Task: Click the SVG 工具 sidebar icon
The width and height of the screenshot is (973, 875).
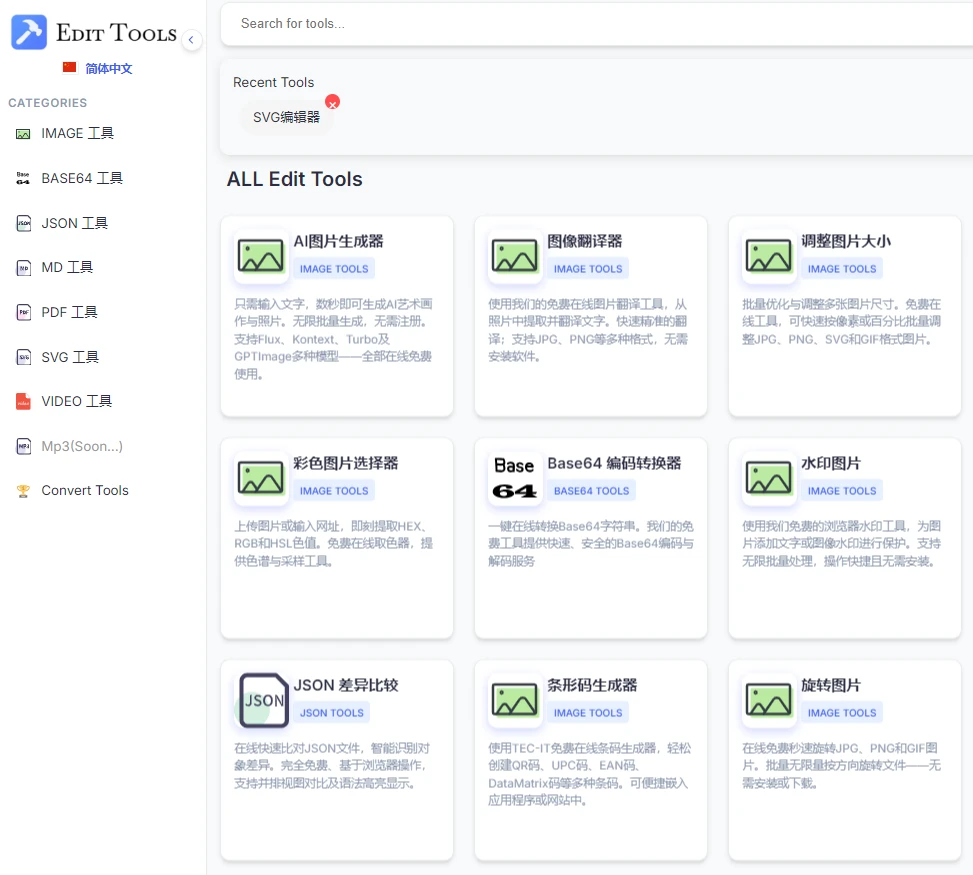Action: (23, 357)
